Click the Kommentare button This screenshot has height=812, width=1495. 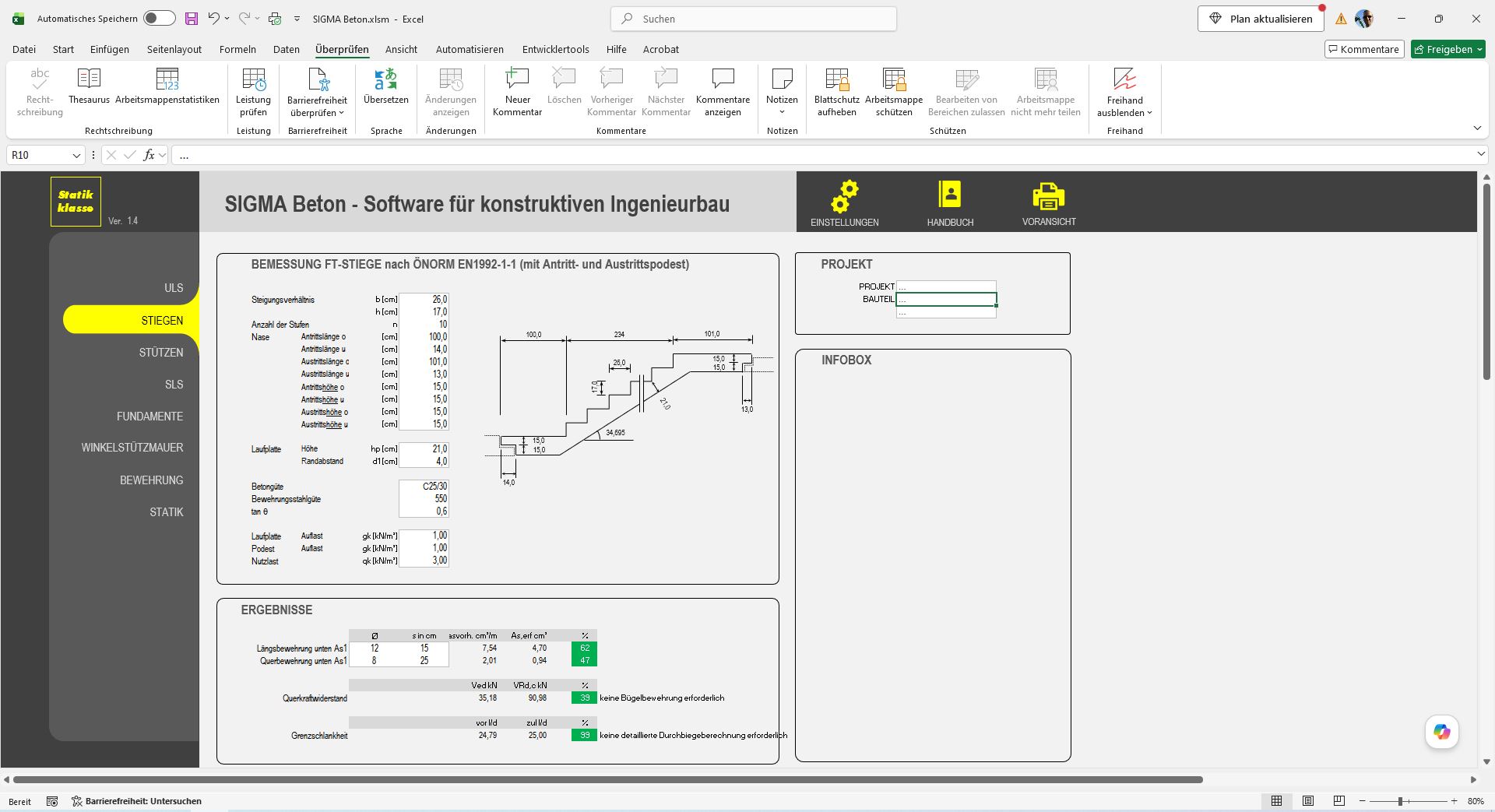[x=1364, y=49]
